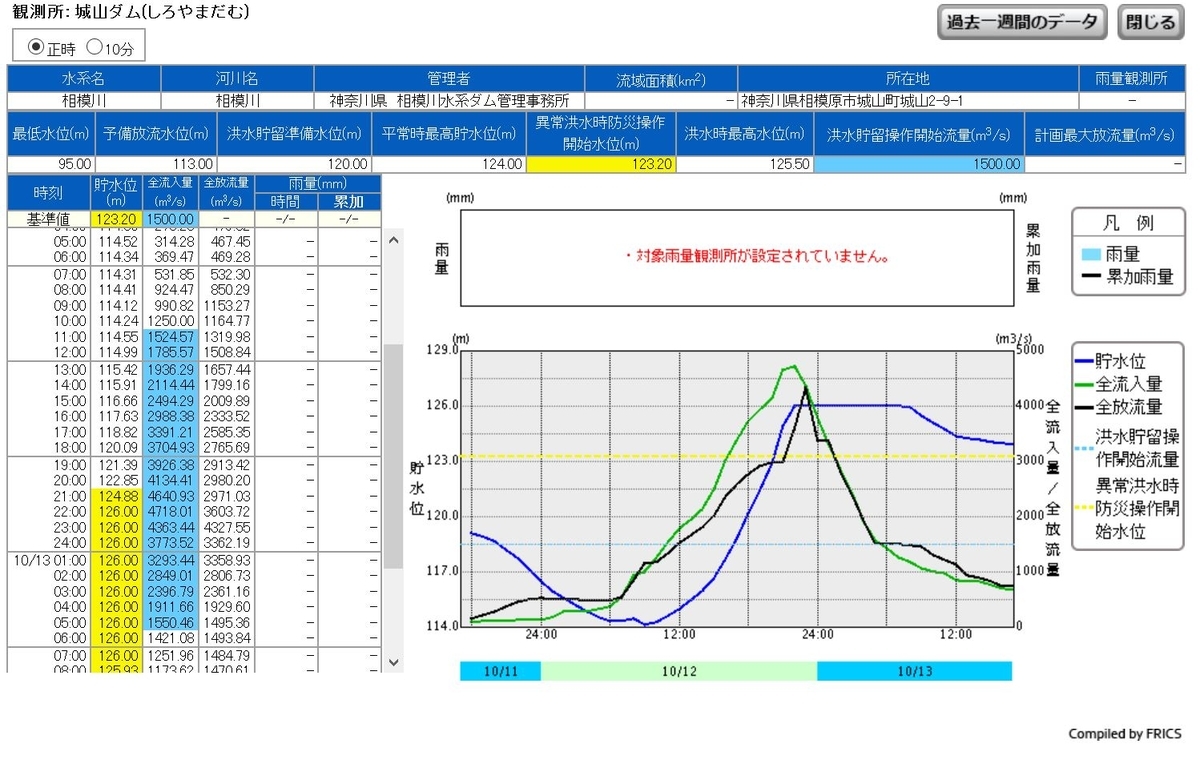Click the 平常時最高貯水位(m) header

click(x=448, y=134)
